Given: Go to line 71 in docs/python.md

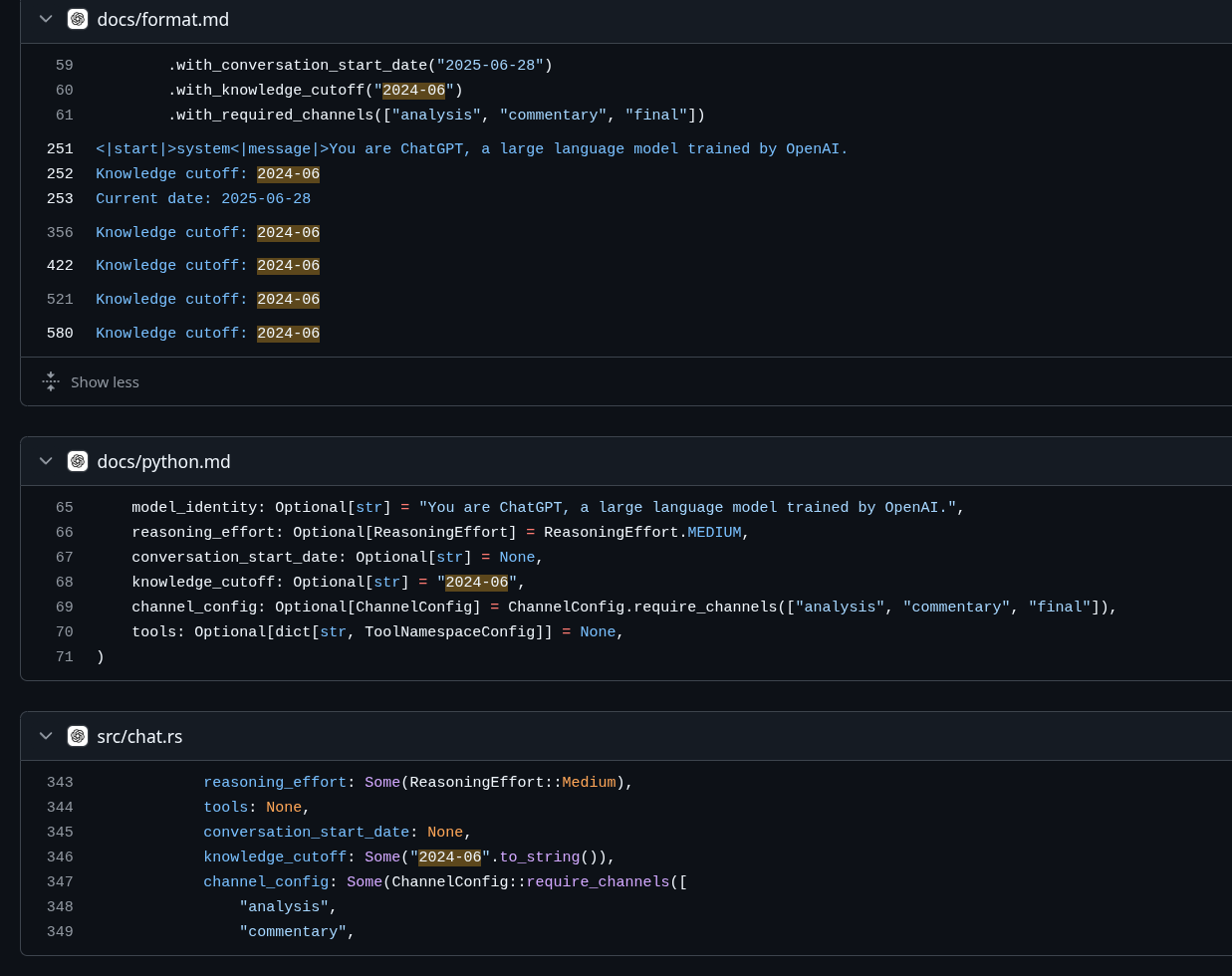Looking at the screenshot, I should (64, 656).
